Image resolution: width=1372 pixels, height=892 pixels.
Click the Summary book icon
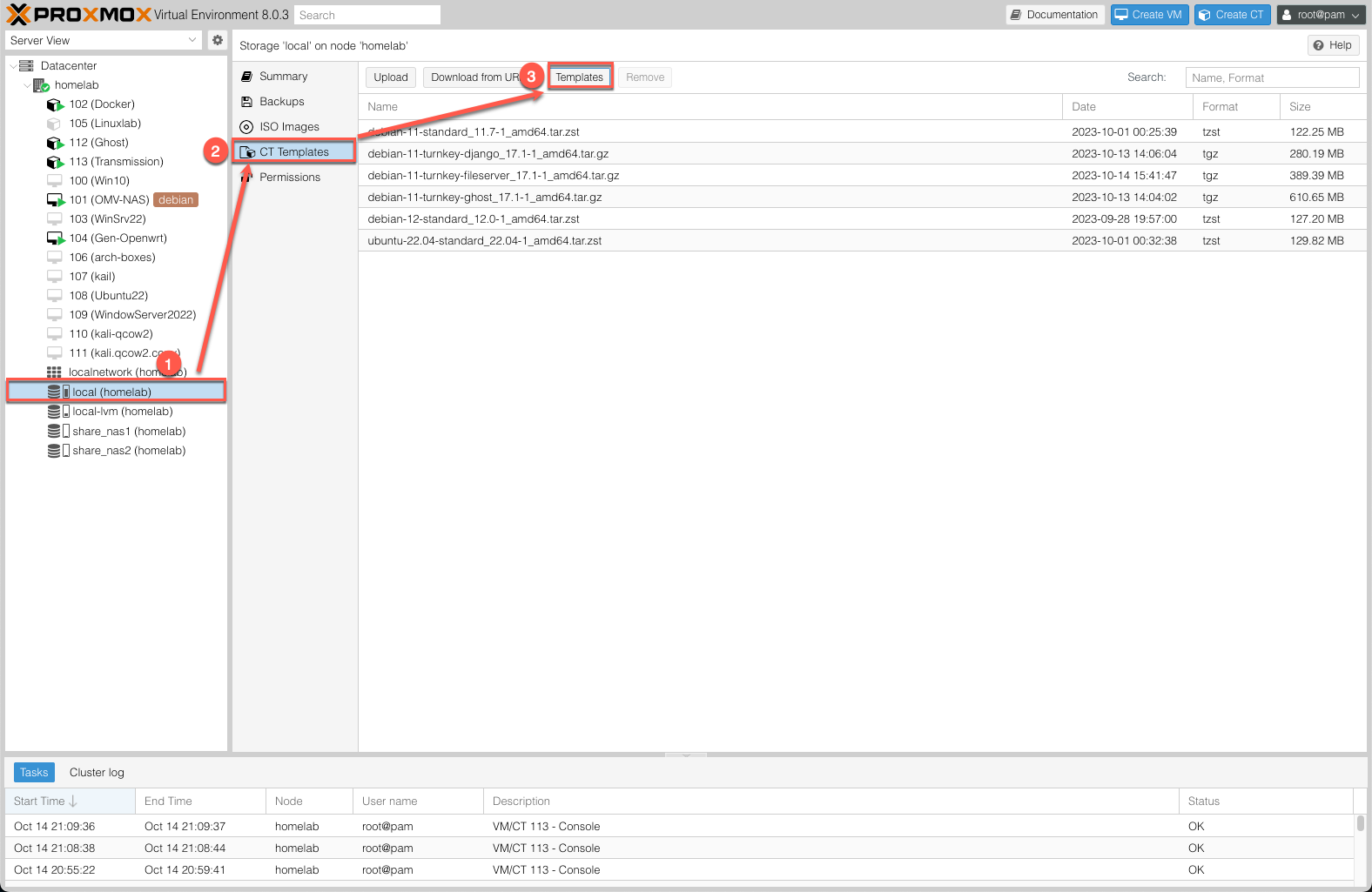[x=246, y=77]
